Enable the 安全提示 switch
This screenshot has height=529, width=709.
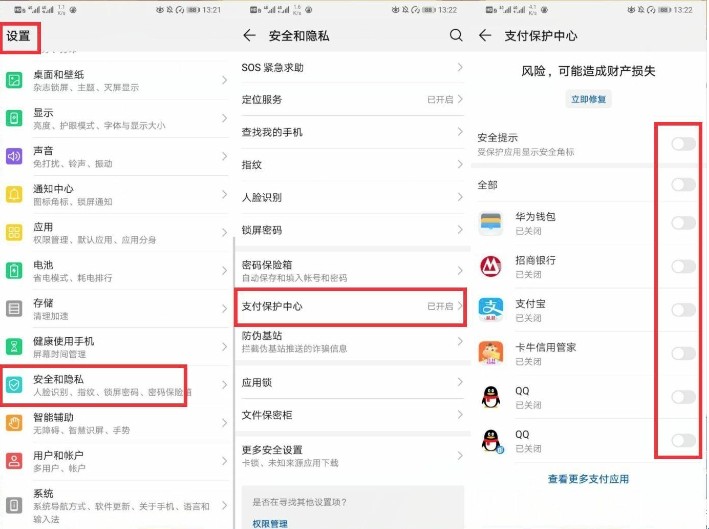683,144
